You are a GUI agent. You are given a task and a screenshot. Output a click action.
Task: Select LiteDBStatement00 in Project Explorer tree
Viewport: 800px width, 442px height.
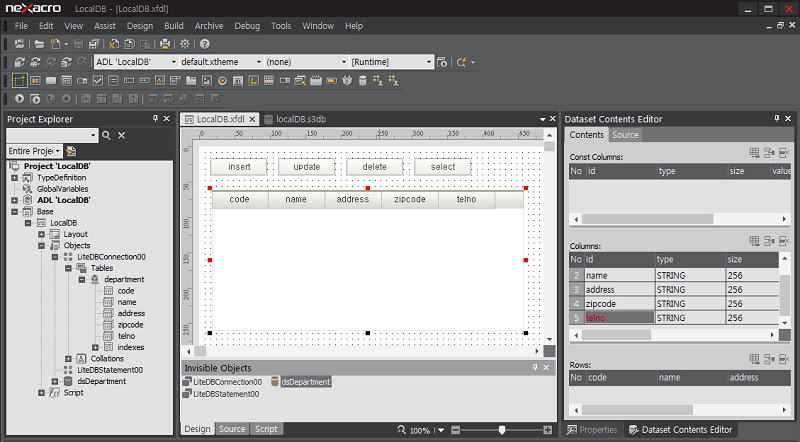point(110,370)
